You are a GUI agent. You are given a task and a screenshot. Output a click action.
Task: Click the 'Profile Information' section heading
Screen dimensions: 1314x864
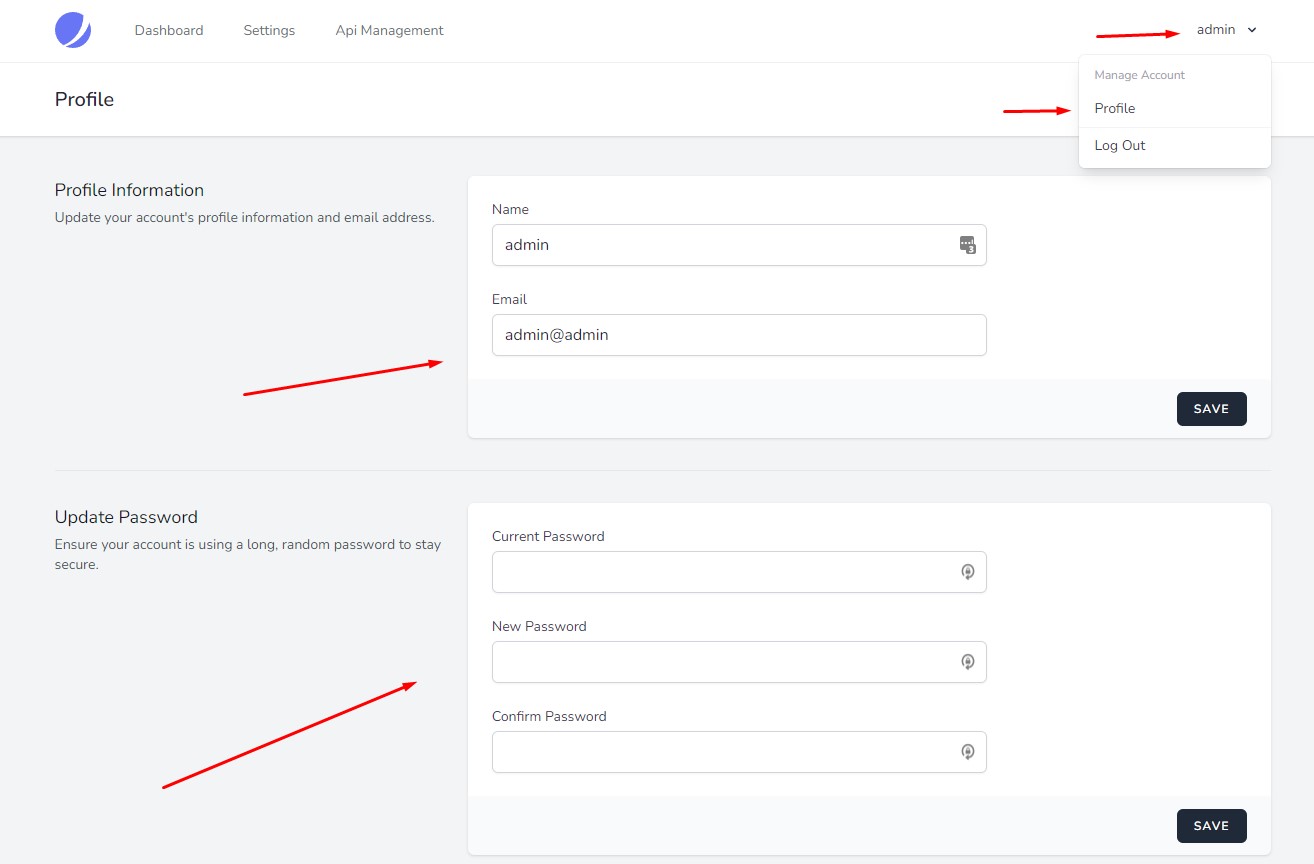tap(129, 190)
